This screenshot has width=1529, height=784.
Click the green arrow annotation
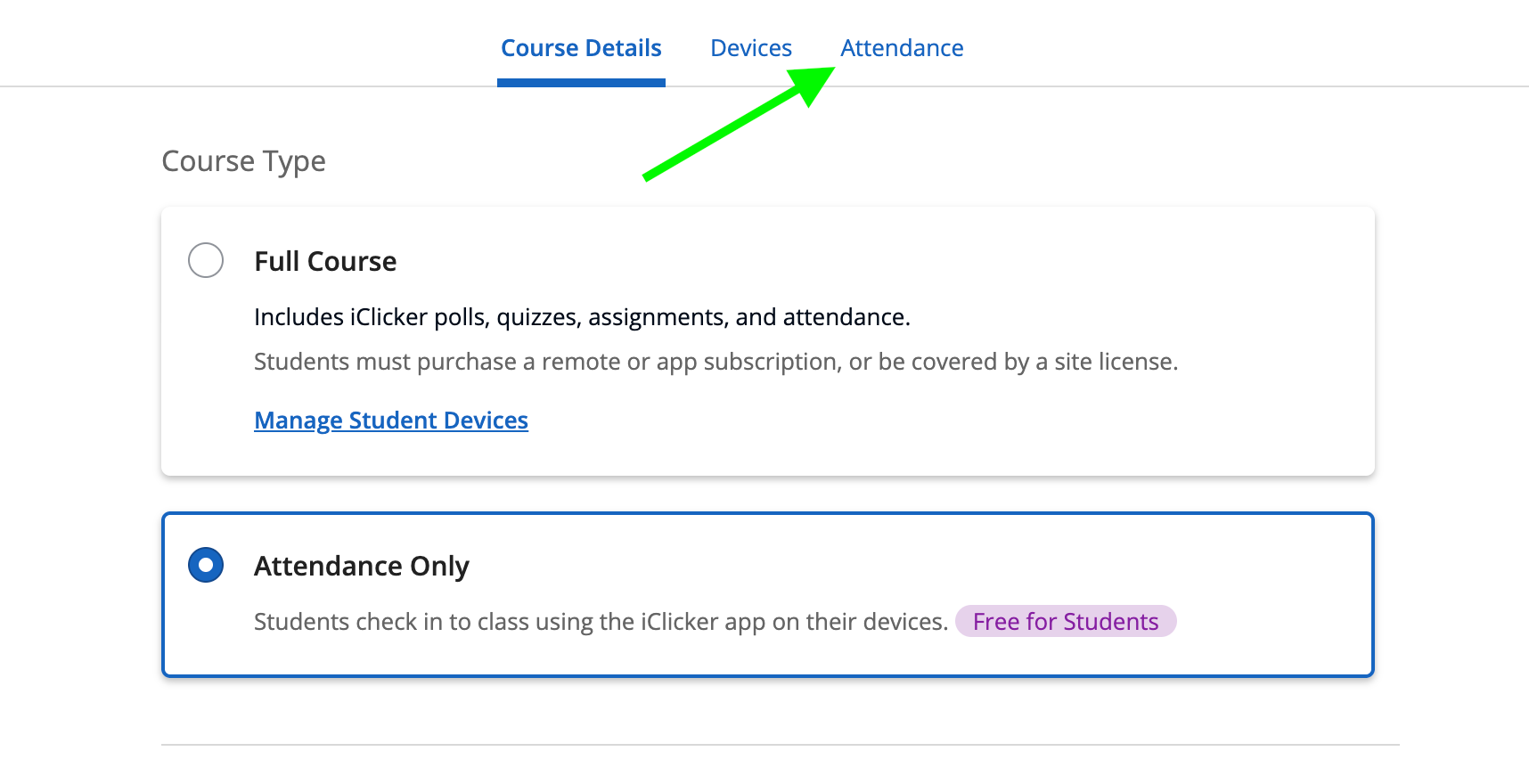point(731,127)
